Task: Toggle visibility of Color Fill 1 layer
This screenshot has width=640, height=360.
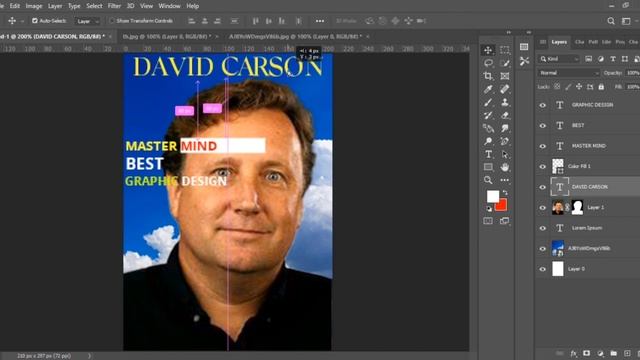Action: click(x=542, y=167)
